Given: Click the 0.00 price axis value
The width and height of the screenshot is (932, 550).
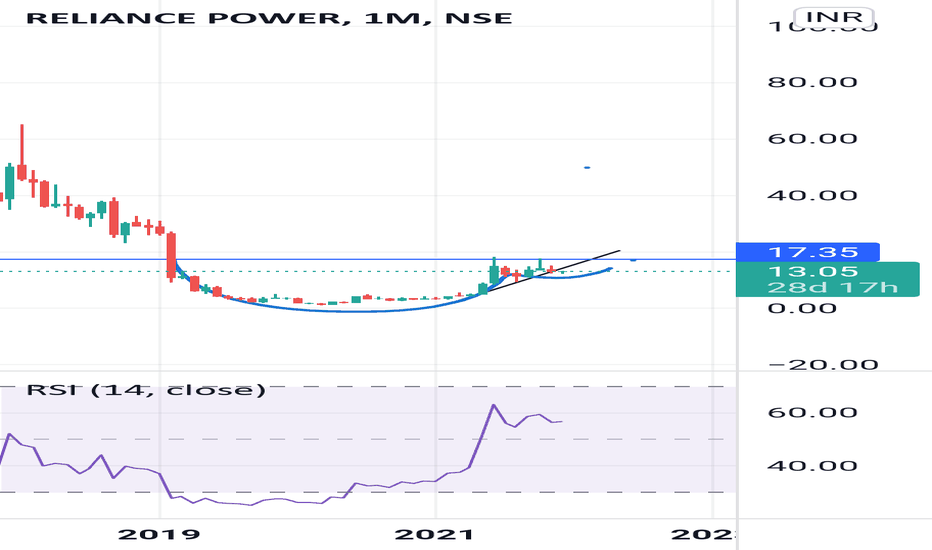Looking at the screenshot, I should pyautogui.click(x=802, y=308).
